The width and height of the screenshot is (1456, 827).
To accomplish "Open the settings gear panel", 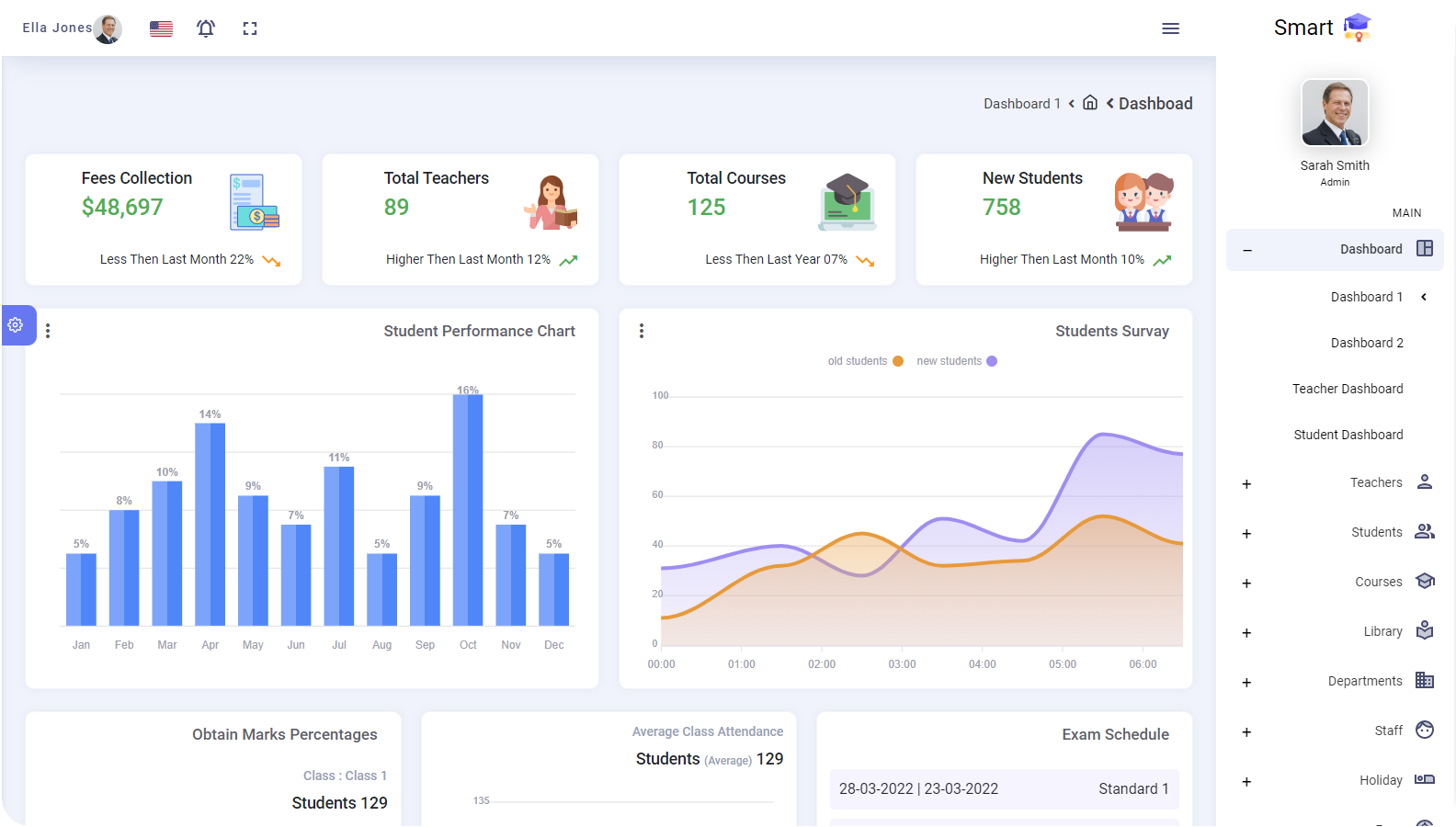I will [17, 325].
